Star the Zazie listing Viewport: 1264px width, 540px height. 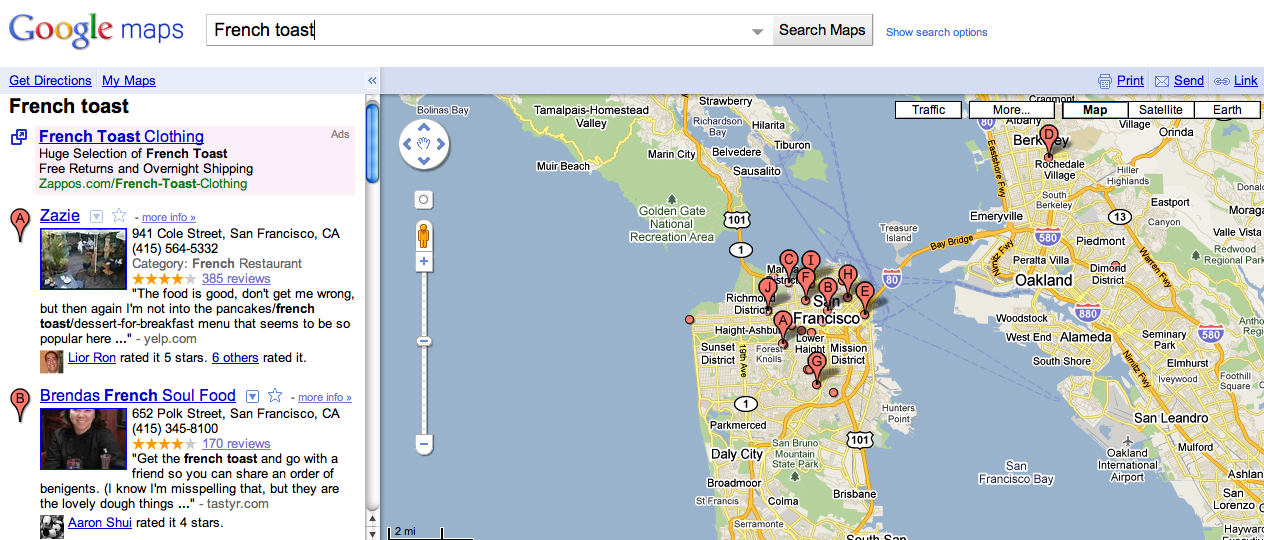pos(119,216)
